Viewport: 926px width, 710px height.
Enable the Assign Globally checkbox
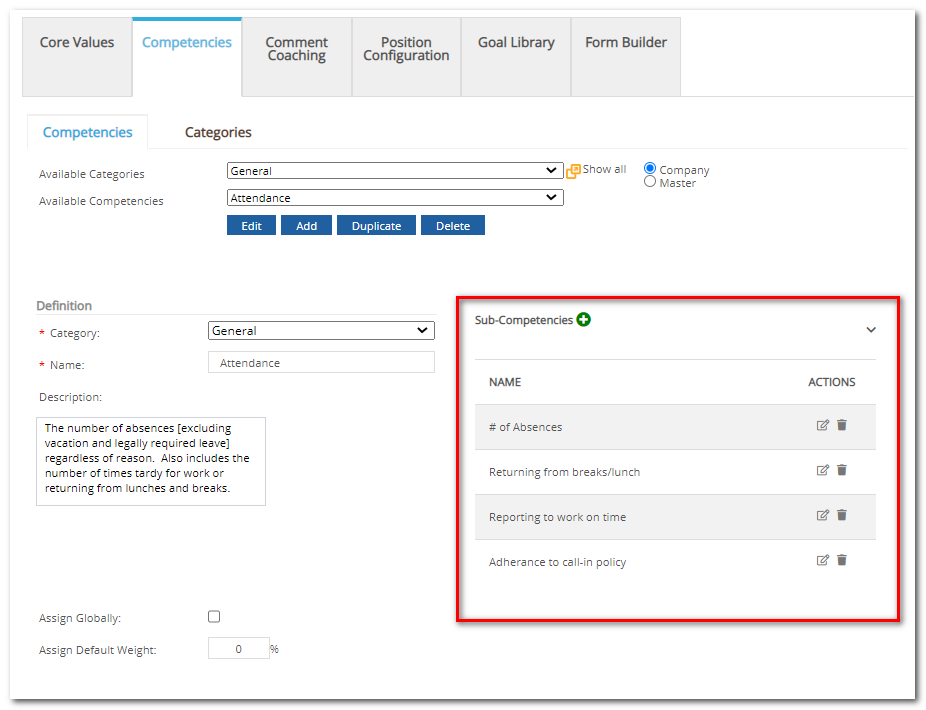214,617
